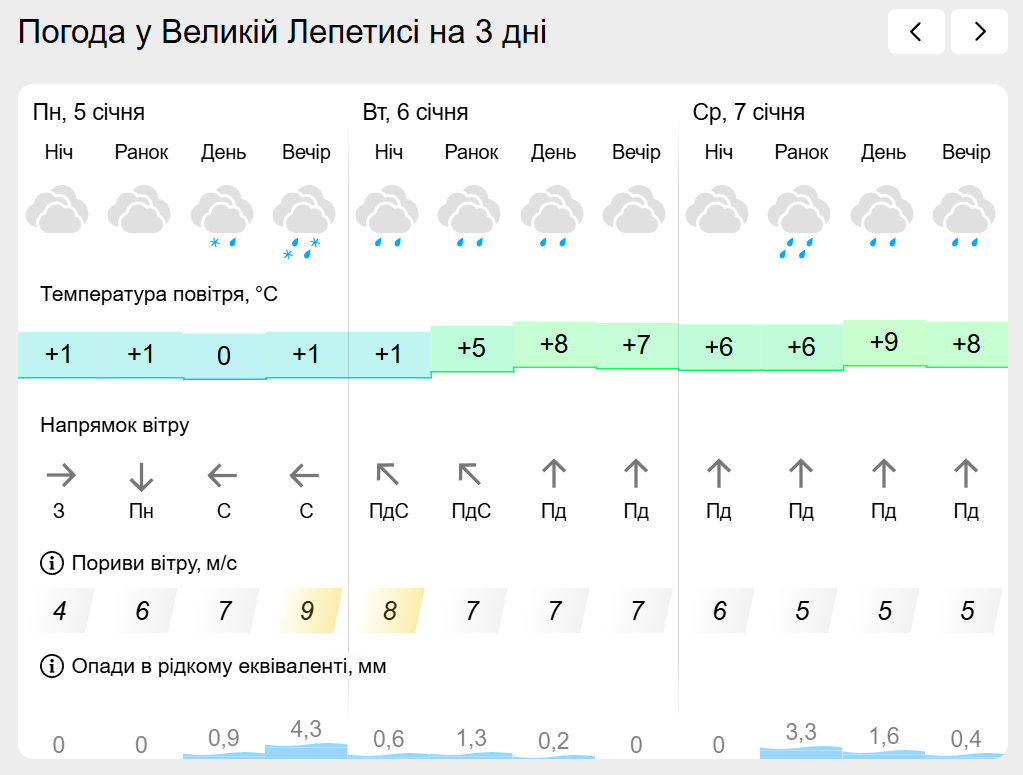
Task: Click Monday evening 4,3 mm precipitation bar
Action: coord(305,740)
